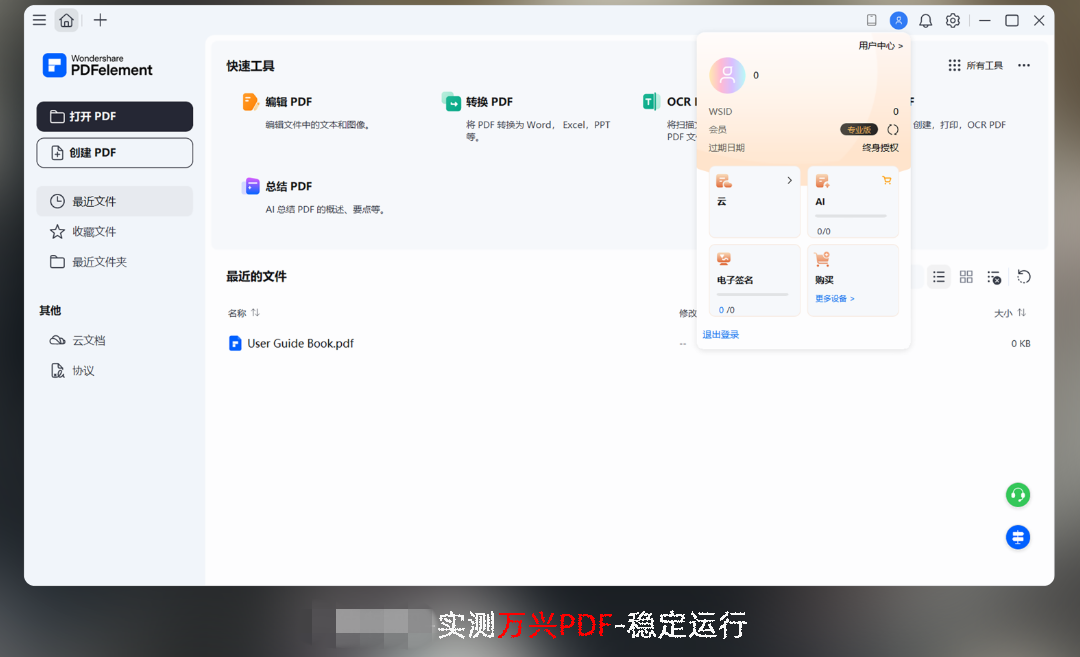Click the 编辑 PDF tool icon
Screen dimensions: 1080x657
click(x=250, y=102)
